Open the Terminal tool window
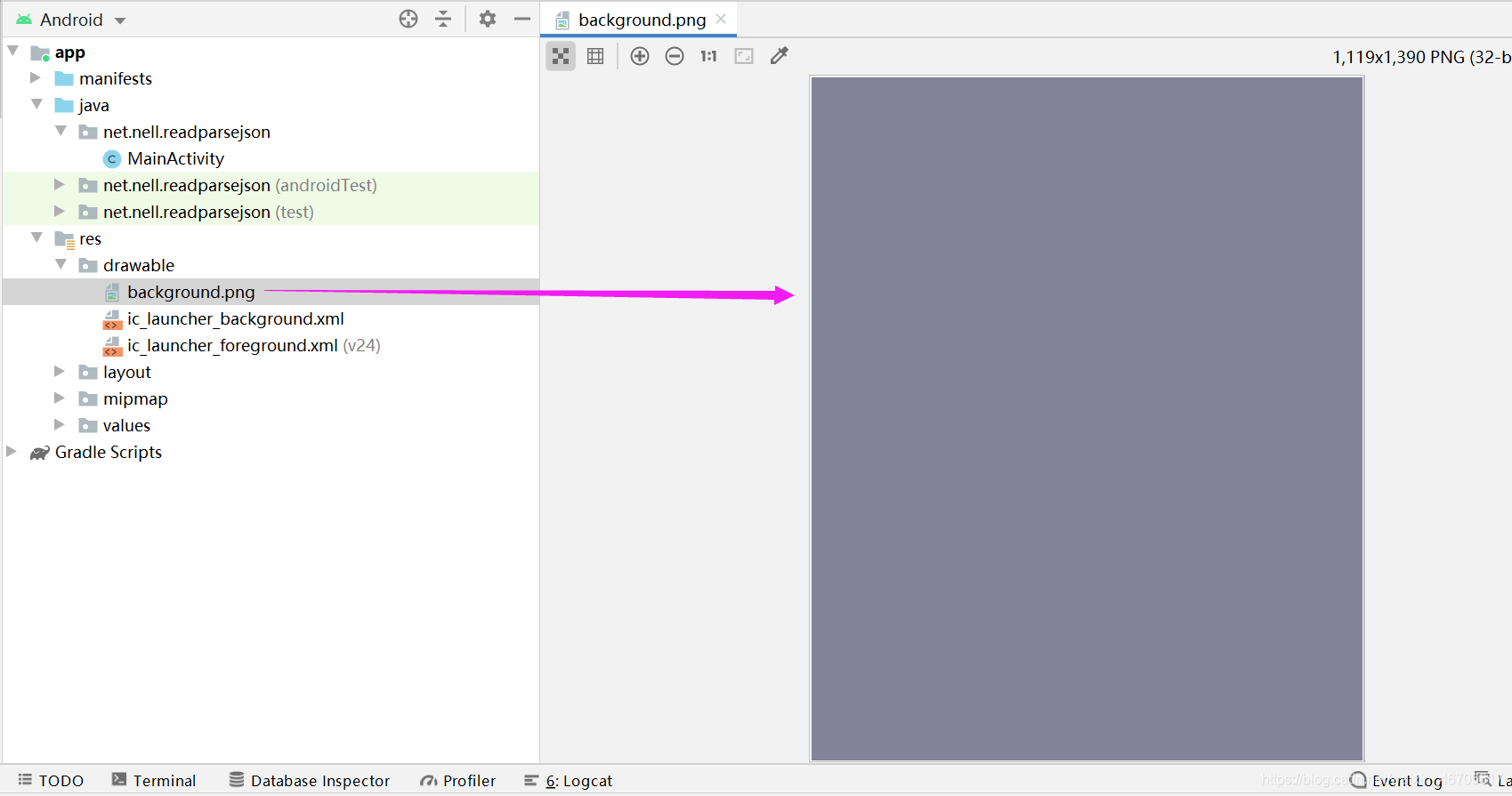The width and height of the screenshot is (1512, 796). pos(154,780)
